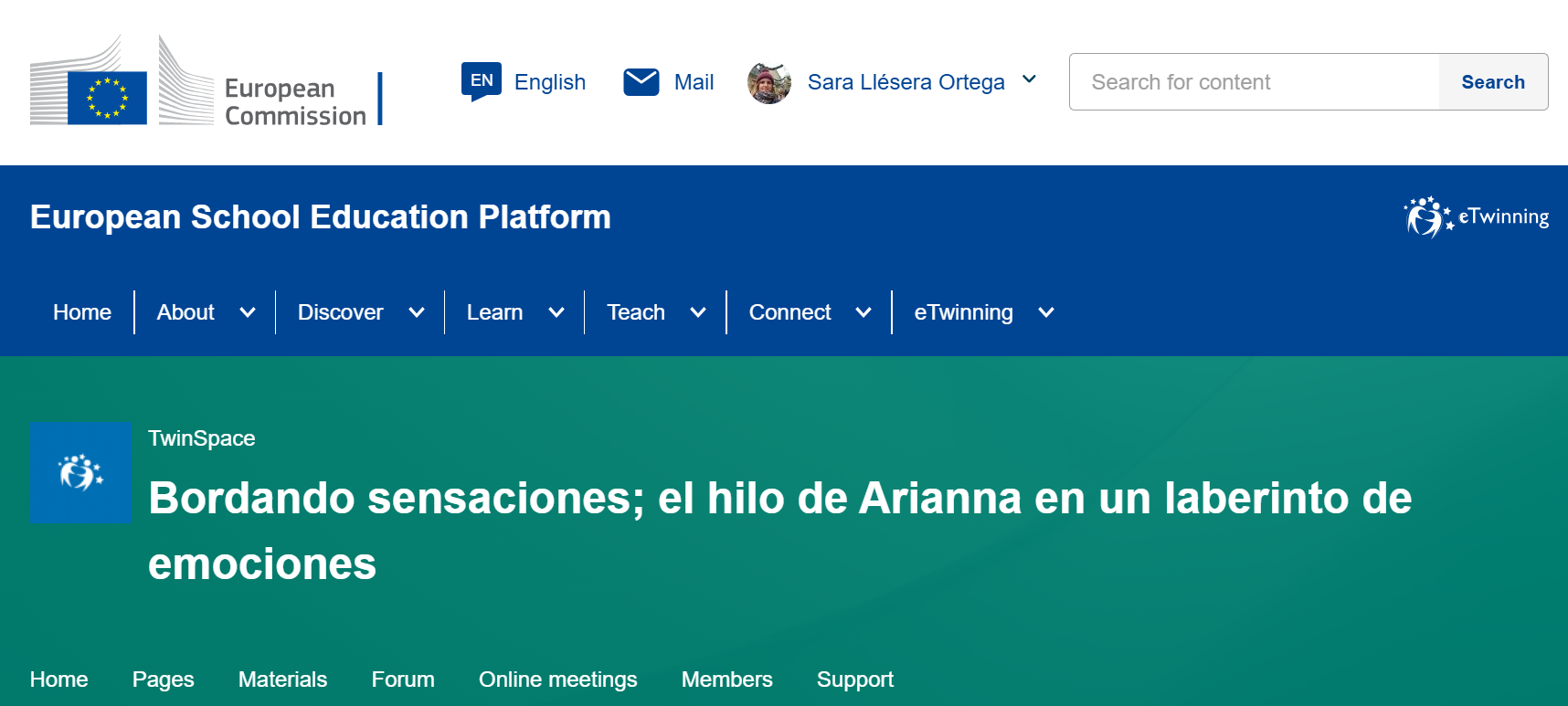This screenshot has width=1568, height=706.
Task: Expand the Discover menu chevron
Action: coord(417,312)
